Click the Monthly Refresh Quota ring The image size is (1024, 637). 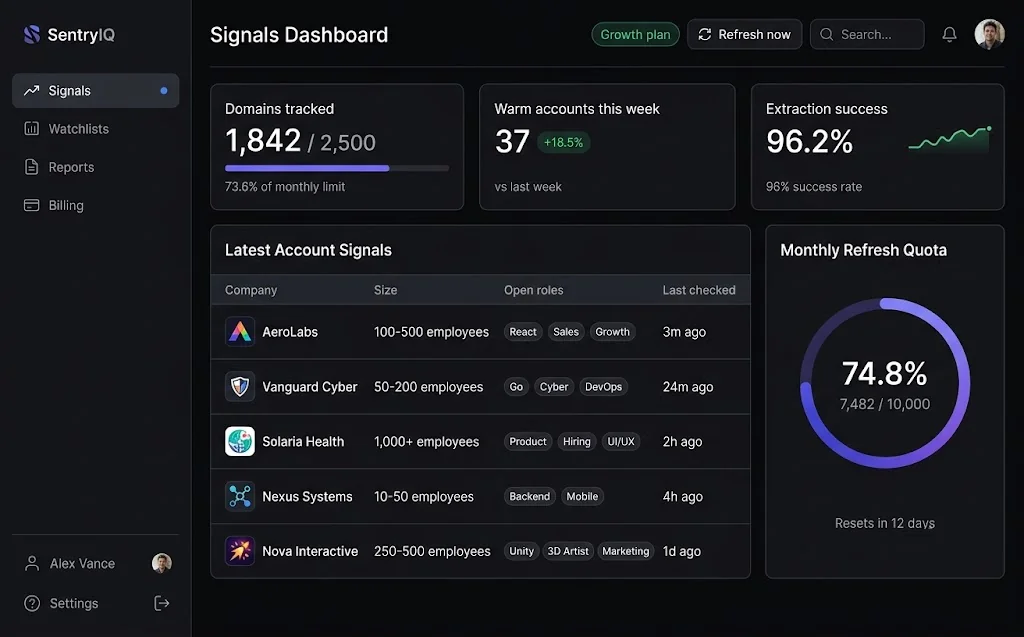(x=885, y=384)
